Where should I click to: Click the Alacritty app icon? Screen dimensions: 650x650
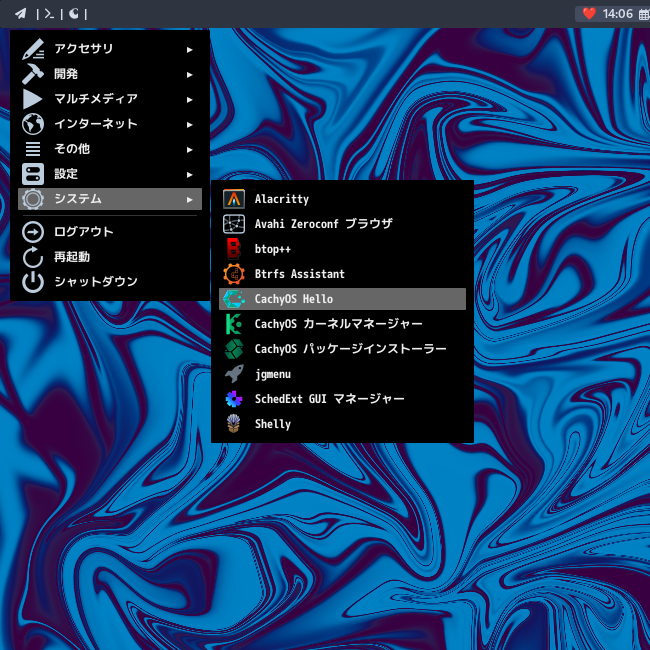pyautogui.click(x=234, y=199)
